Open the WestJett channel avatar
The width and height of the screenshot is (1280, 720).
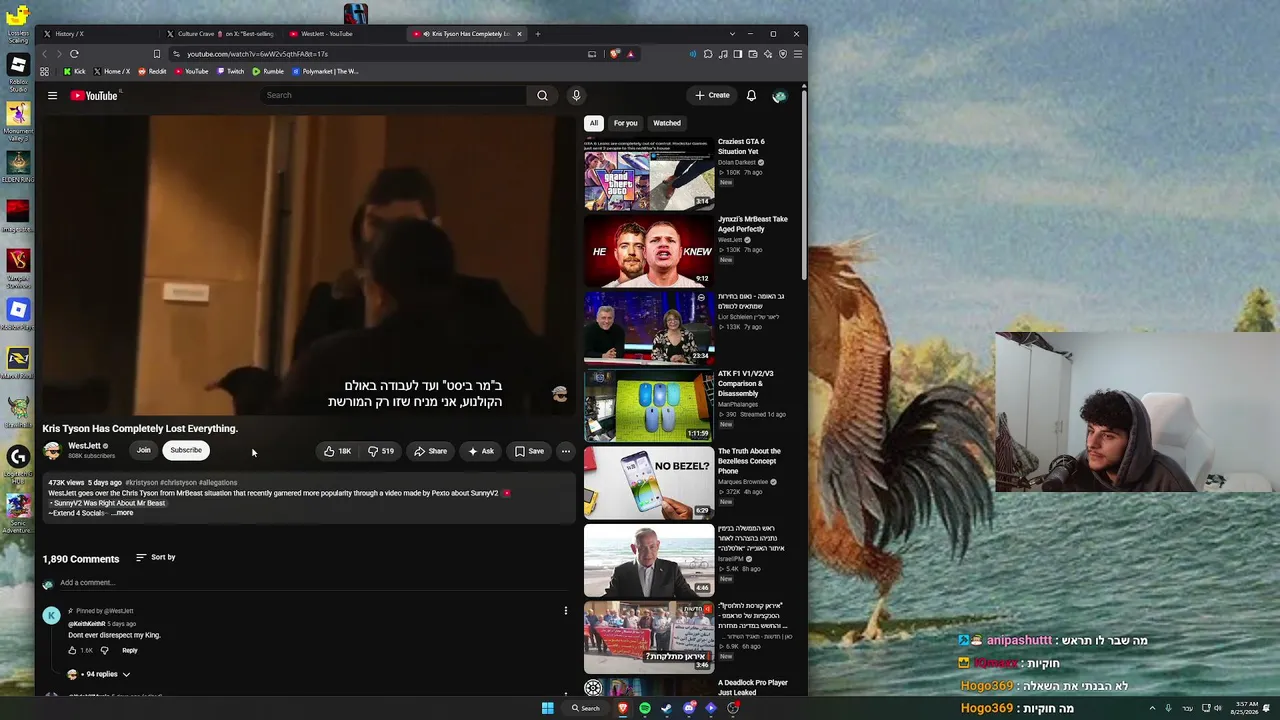[x=52, y=451]
